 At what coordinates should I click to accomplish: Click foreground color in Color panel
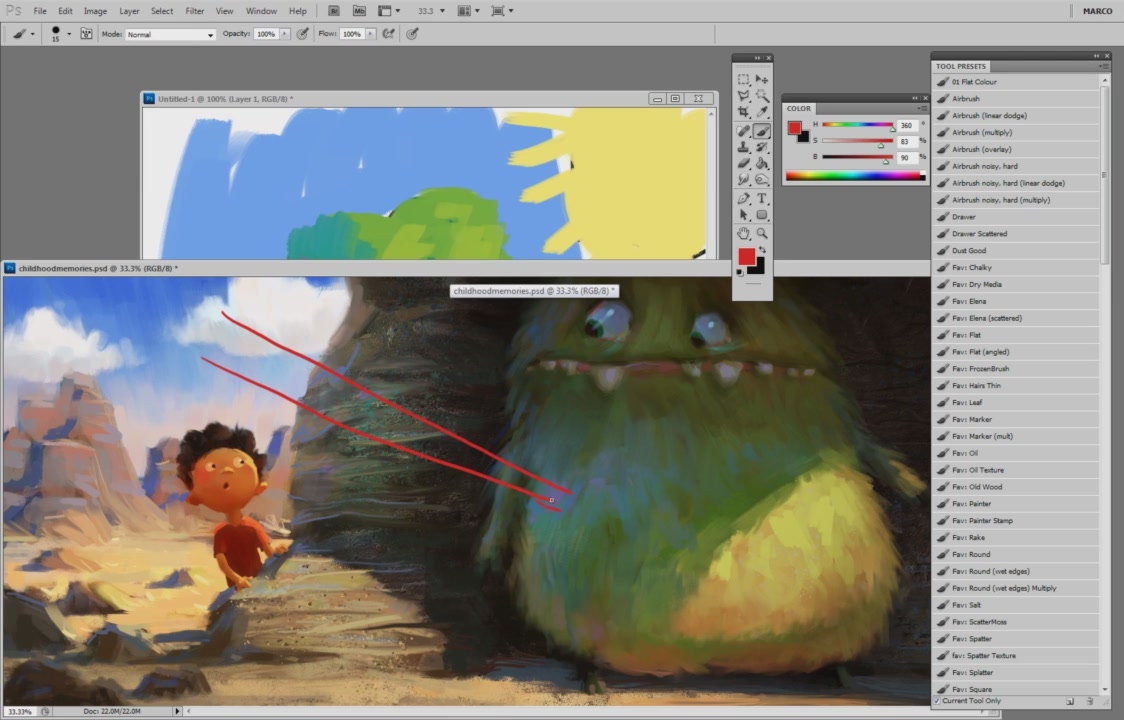[794, 128]
